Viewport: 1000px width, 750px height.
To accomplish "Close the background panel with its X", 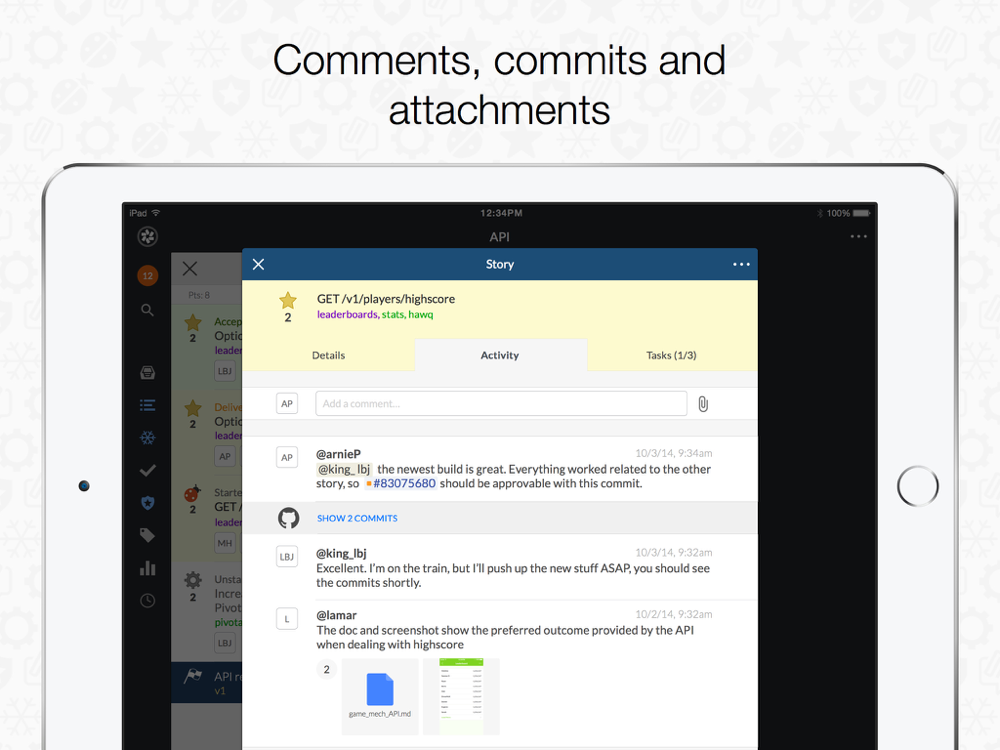I will pos(190,268).
